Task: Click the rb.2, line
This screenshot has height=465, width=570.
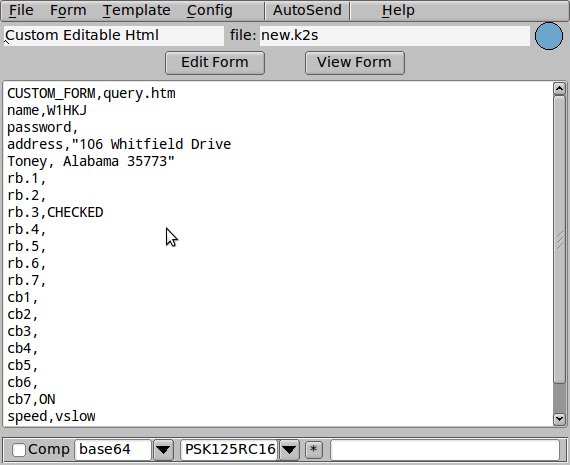Action: (x=27, y=196)
